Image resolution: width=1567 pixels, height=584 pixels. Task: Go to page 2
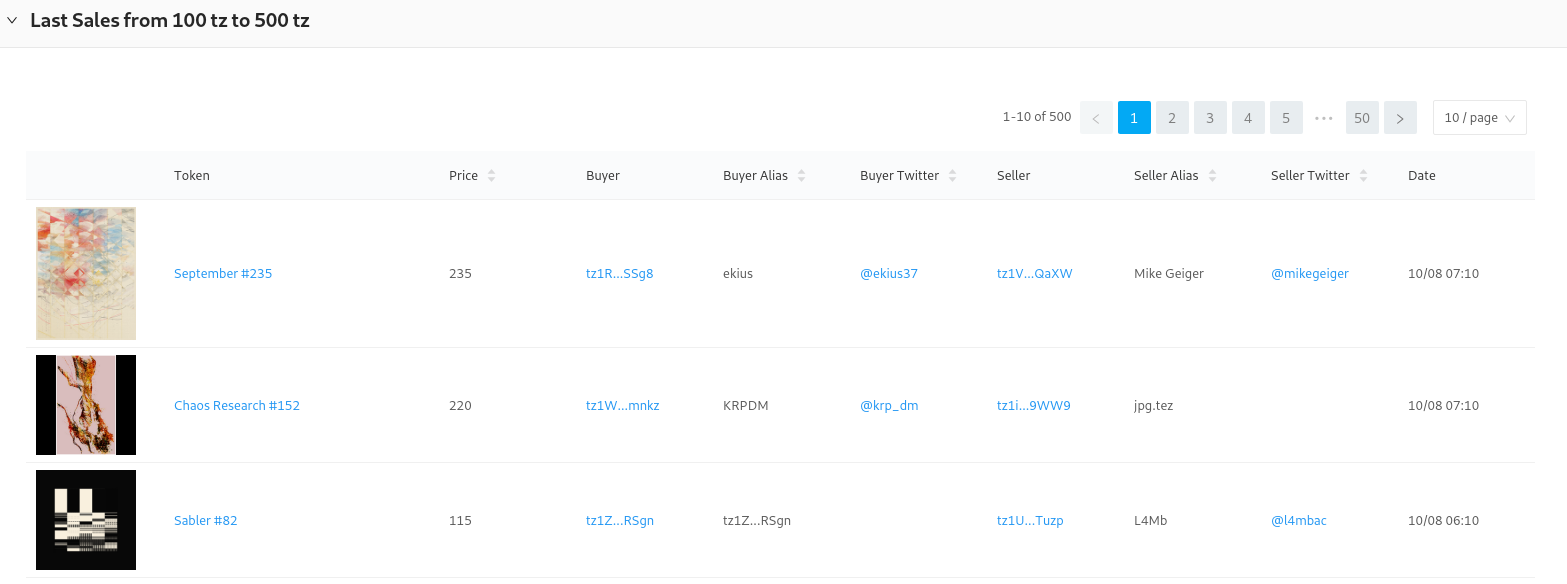[x=1172, y=118]
